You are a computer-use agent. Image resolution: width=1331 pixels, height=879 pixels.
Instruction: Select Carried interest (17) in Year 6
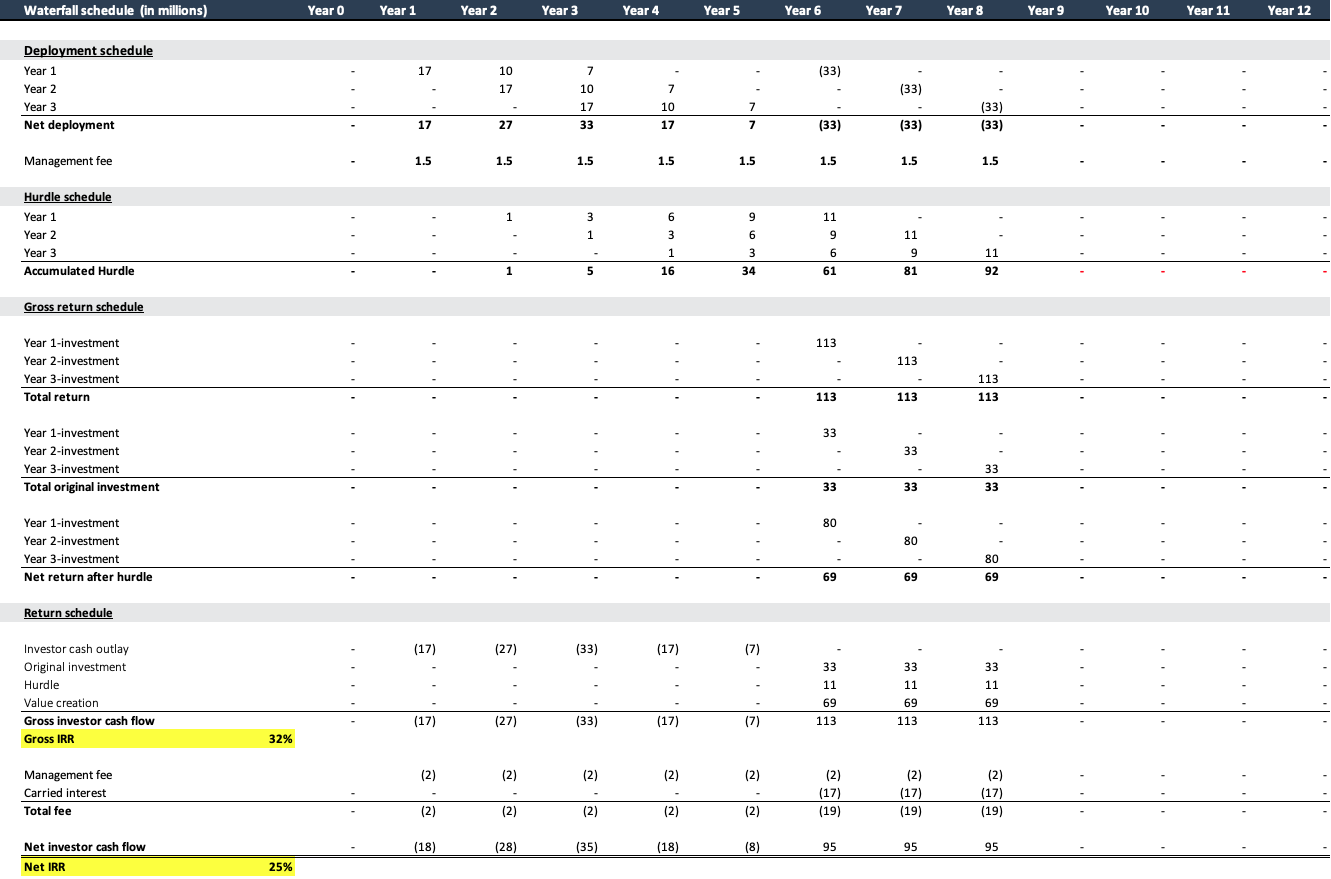[x=828, y=793]
